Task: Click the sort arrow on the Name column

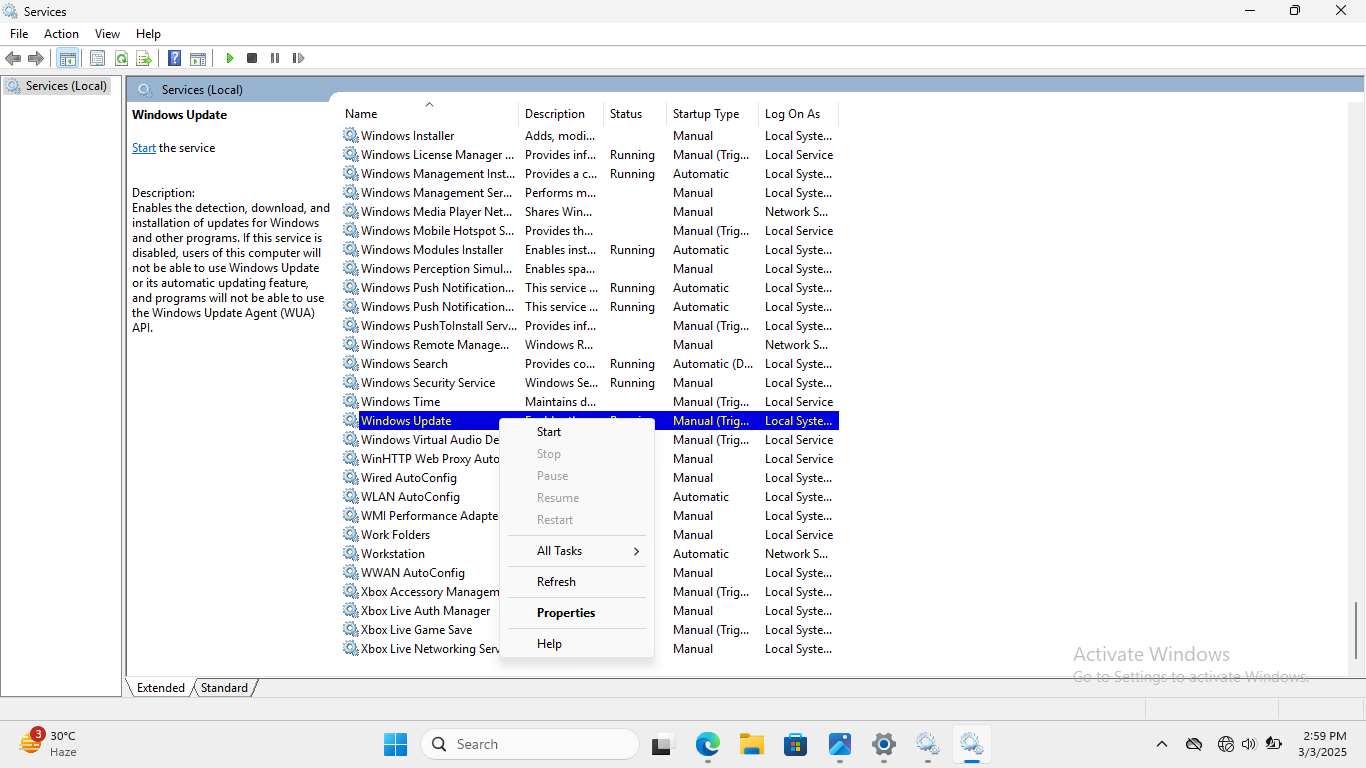Action: point(429,103)
